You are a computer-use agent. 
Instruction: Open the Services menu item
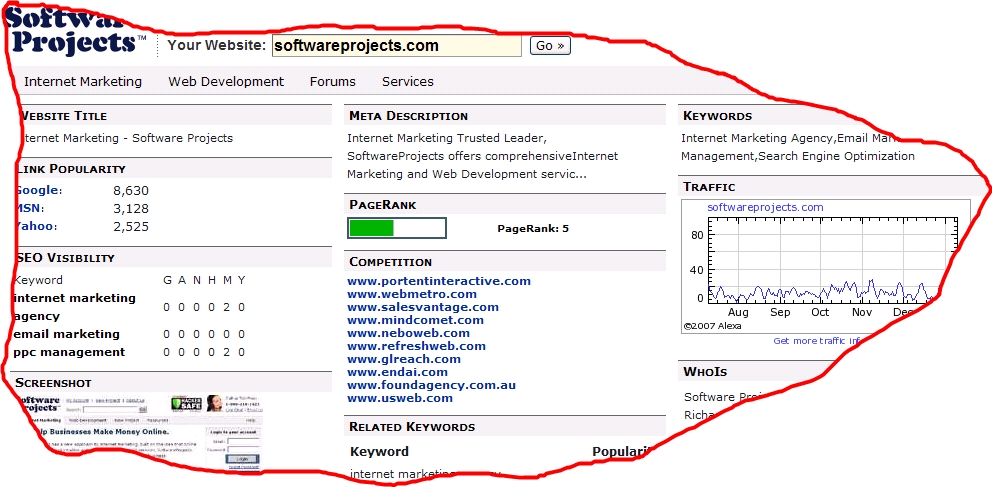408,82
